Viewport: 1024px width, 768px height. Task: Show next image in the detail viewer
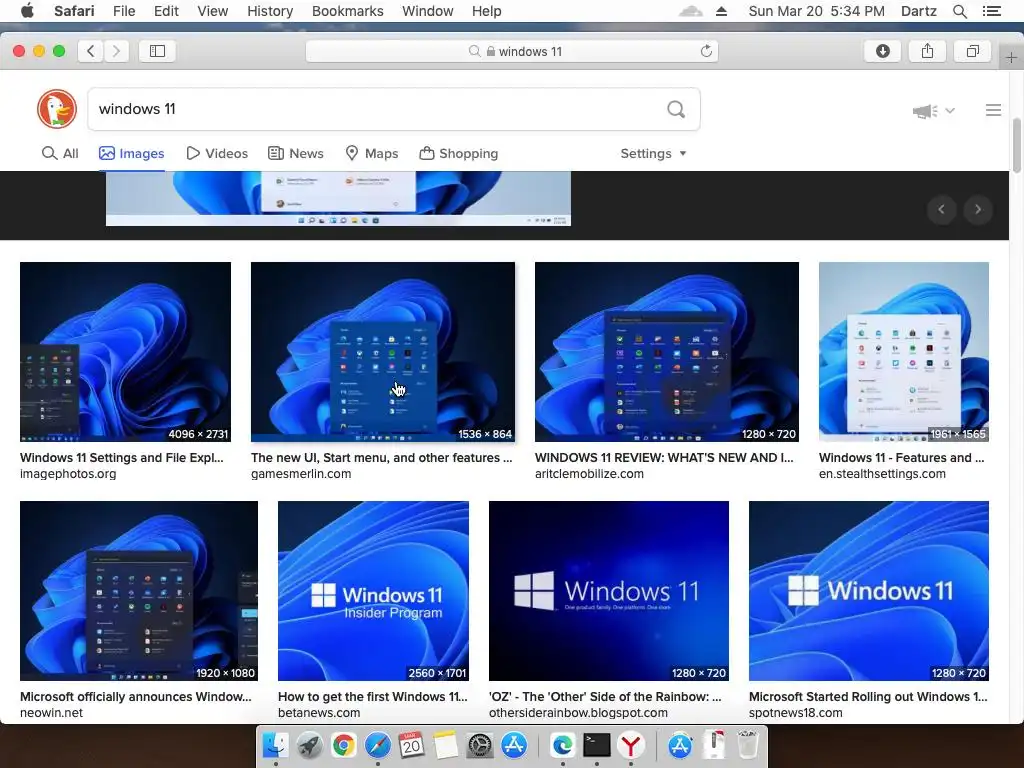coord(978,209)
